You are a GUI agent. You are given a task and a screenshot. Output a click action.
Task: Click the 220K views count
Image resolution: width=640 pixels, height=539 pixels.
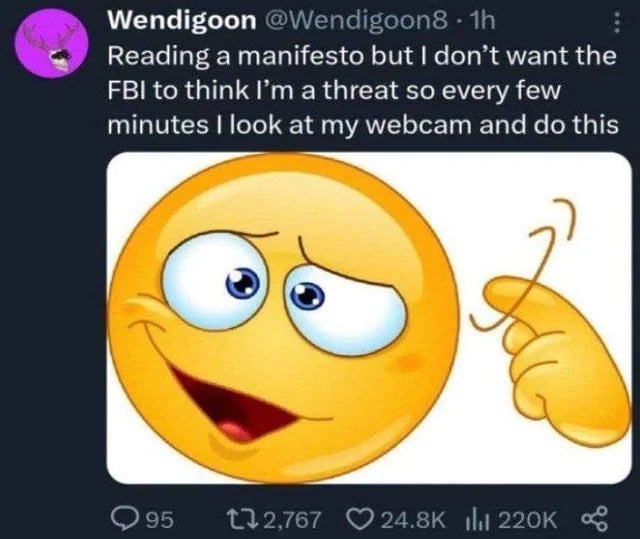527,520
